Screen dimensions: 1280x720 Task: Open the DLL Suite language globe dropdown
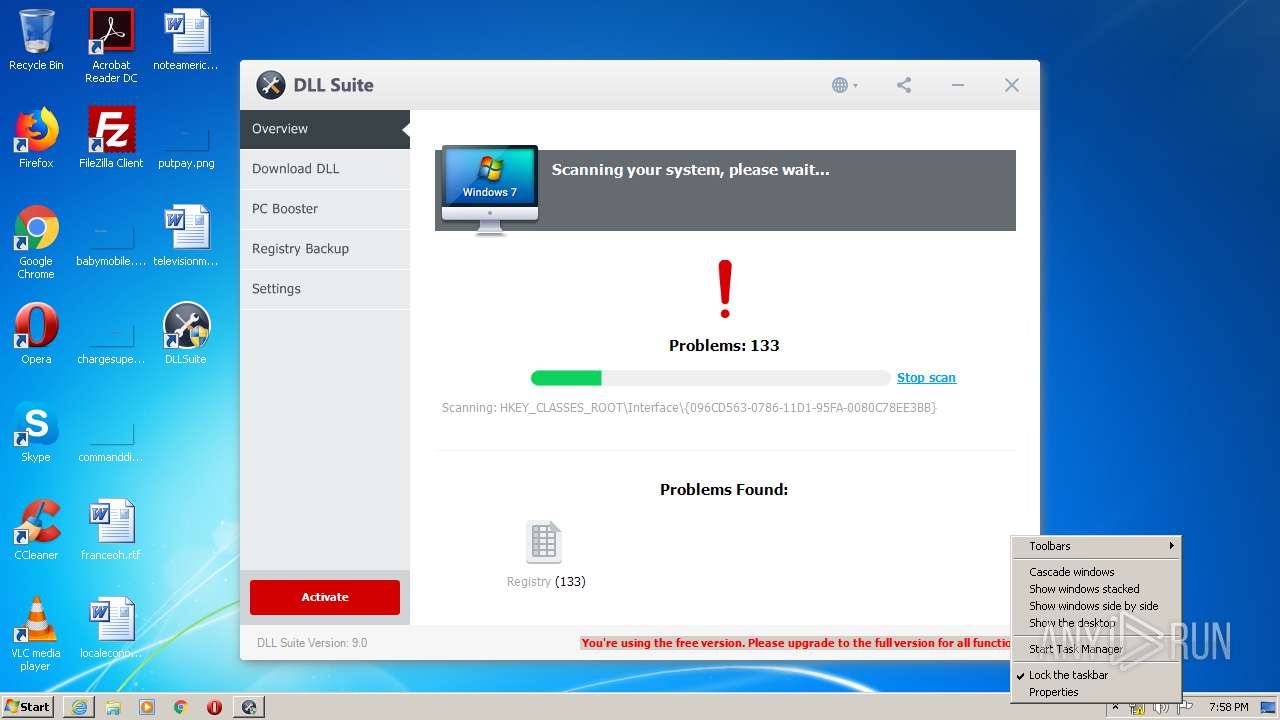(x=844, y=85)
